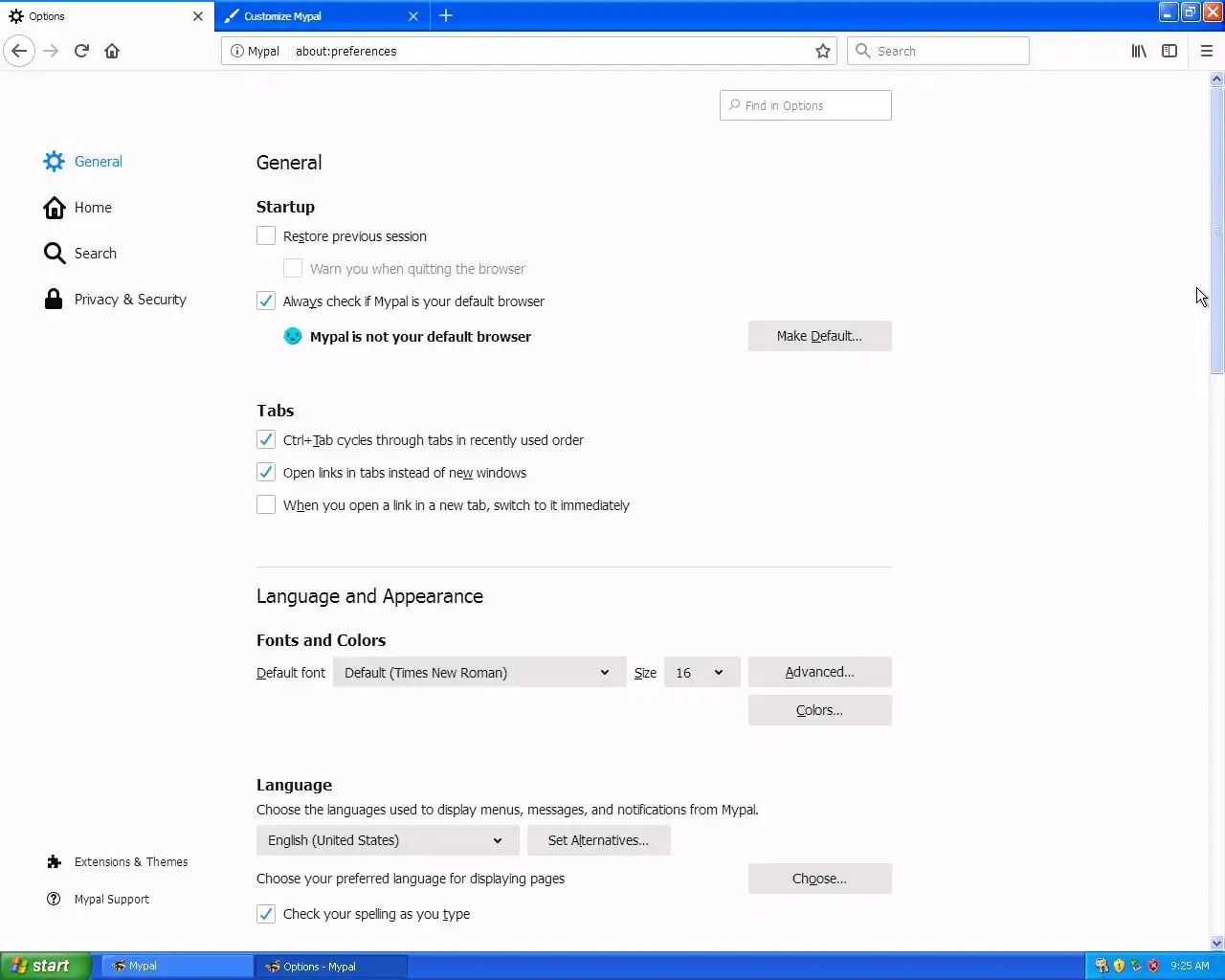Click the gear icon beside General
This screenshot has width=1225, height=980.
(x=54, y=161)
